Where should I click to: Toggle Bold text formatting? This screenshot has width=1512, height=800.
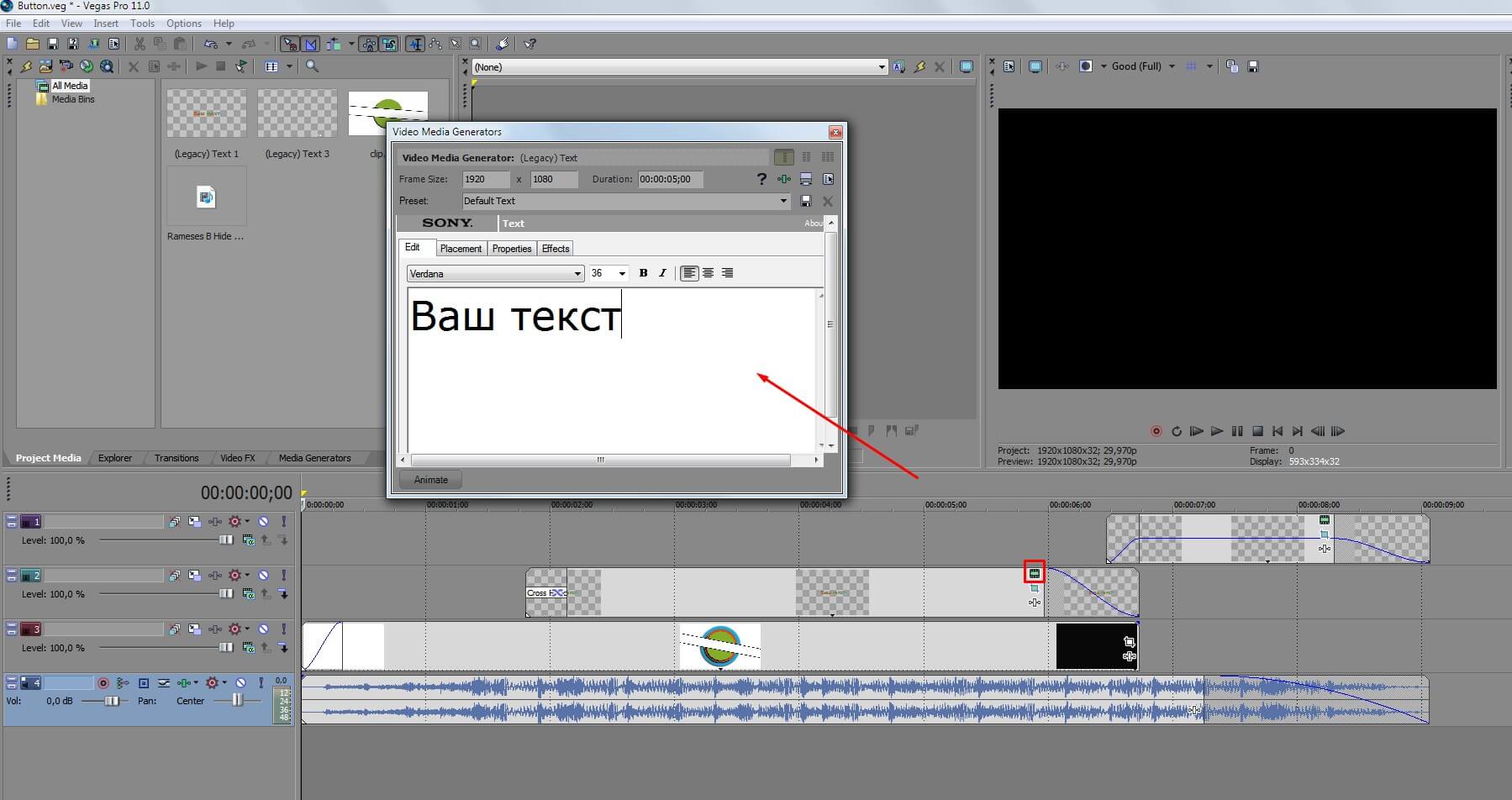(x=644, y=273)
